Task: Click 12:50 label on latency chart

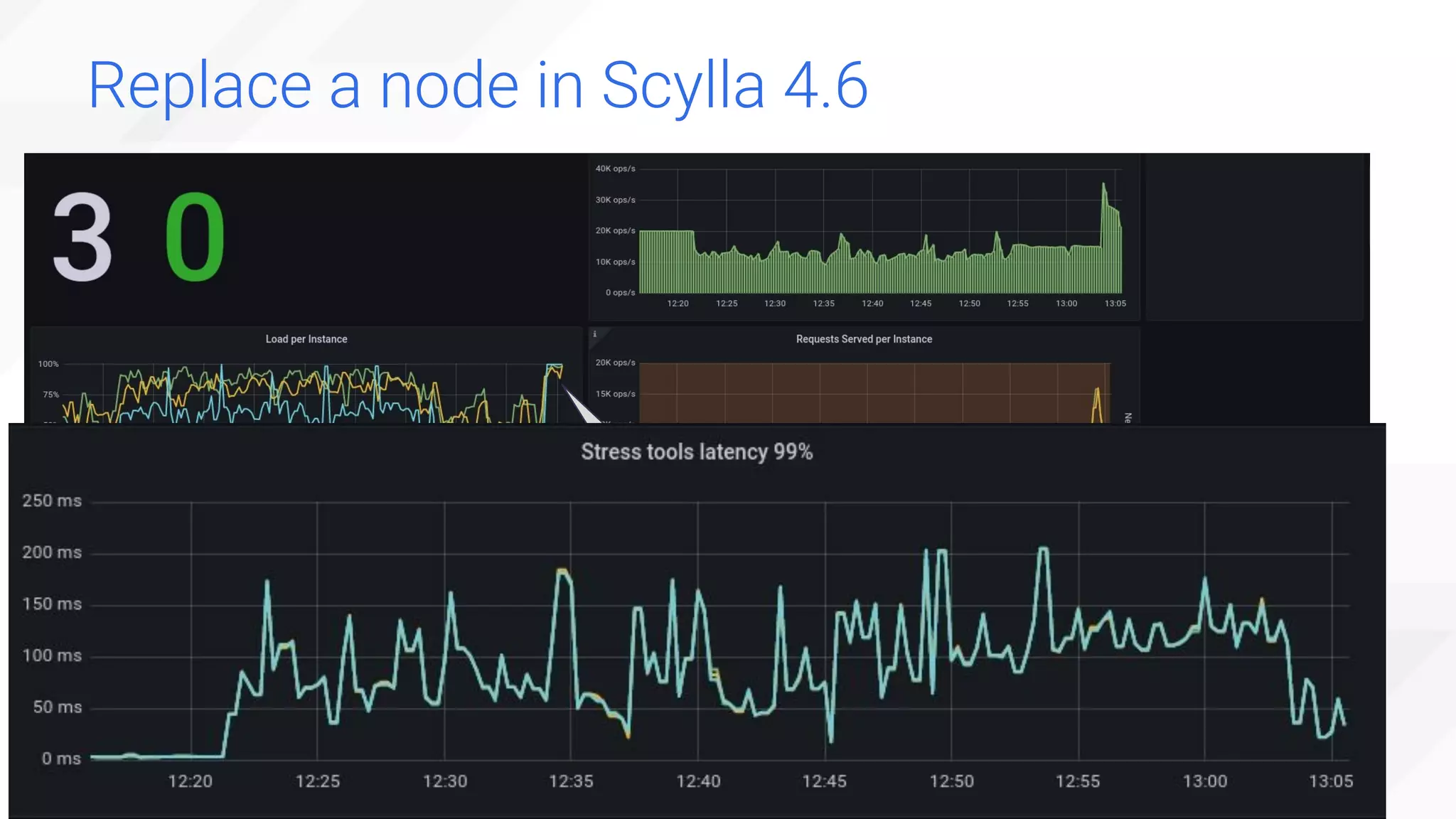Action: (x=951, y=781)
